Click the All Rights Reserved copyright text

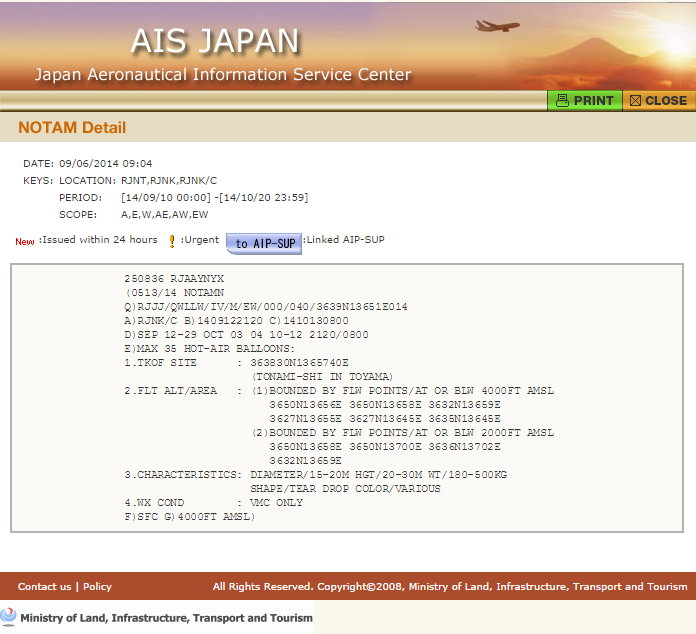point(450,586)
